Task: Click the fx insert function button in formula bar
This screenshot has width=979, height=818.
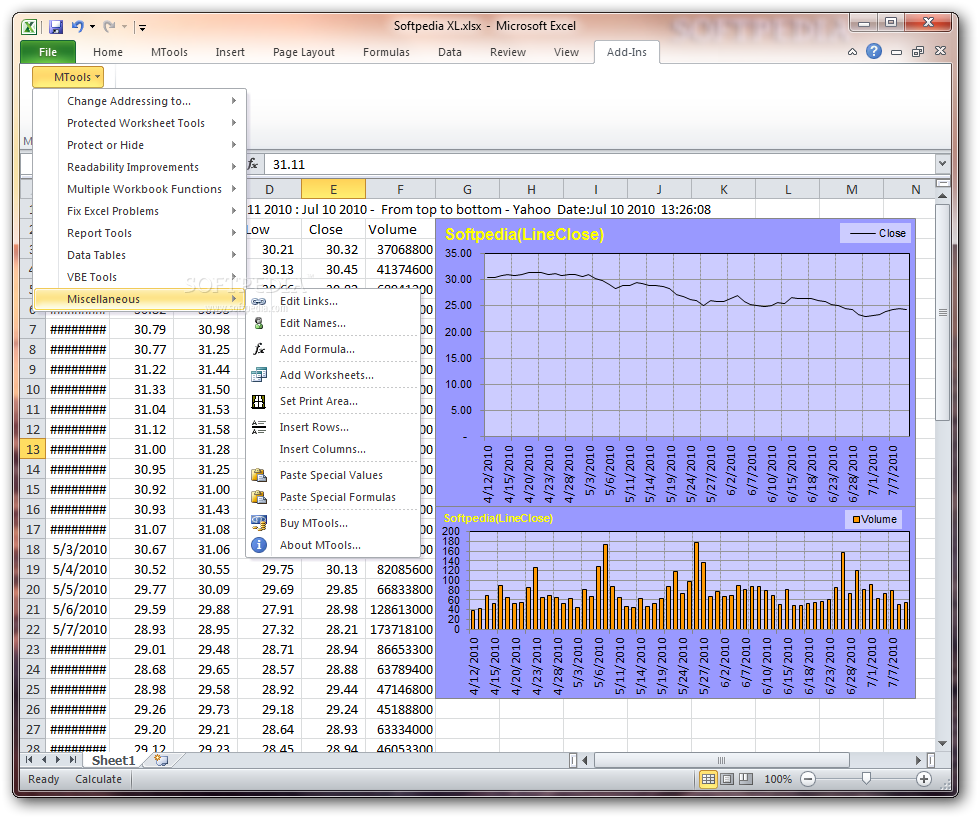Action: [x=253, y=164]
